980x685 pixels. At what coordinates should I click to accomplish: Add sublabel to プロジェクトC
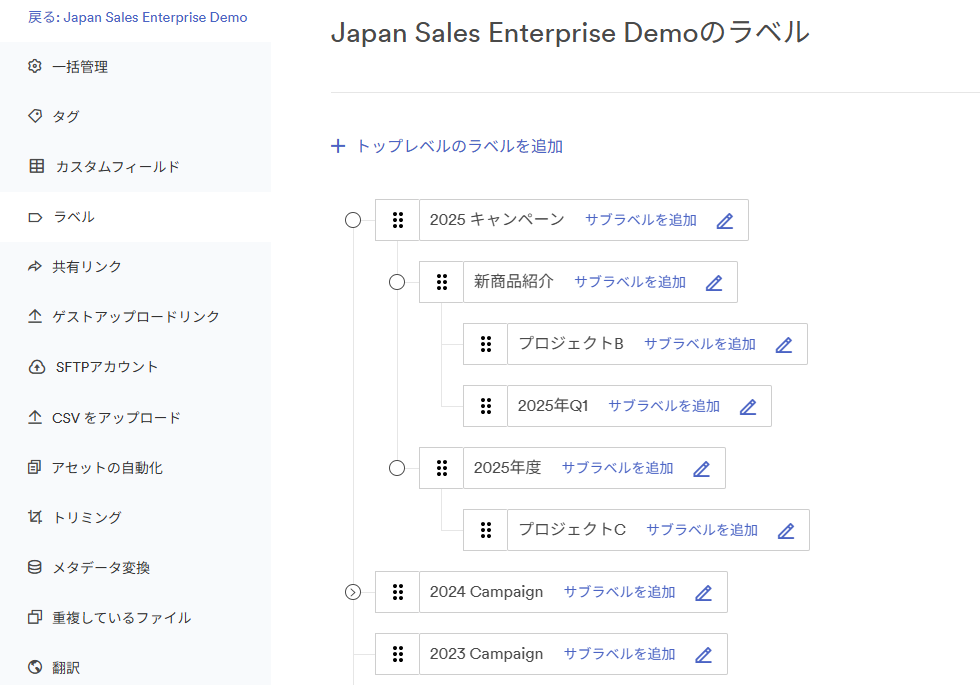(702, 530)
